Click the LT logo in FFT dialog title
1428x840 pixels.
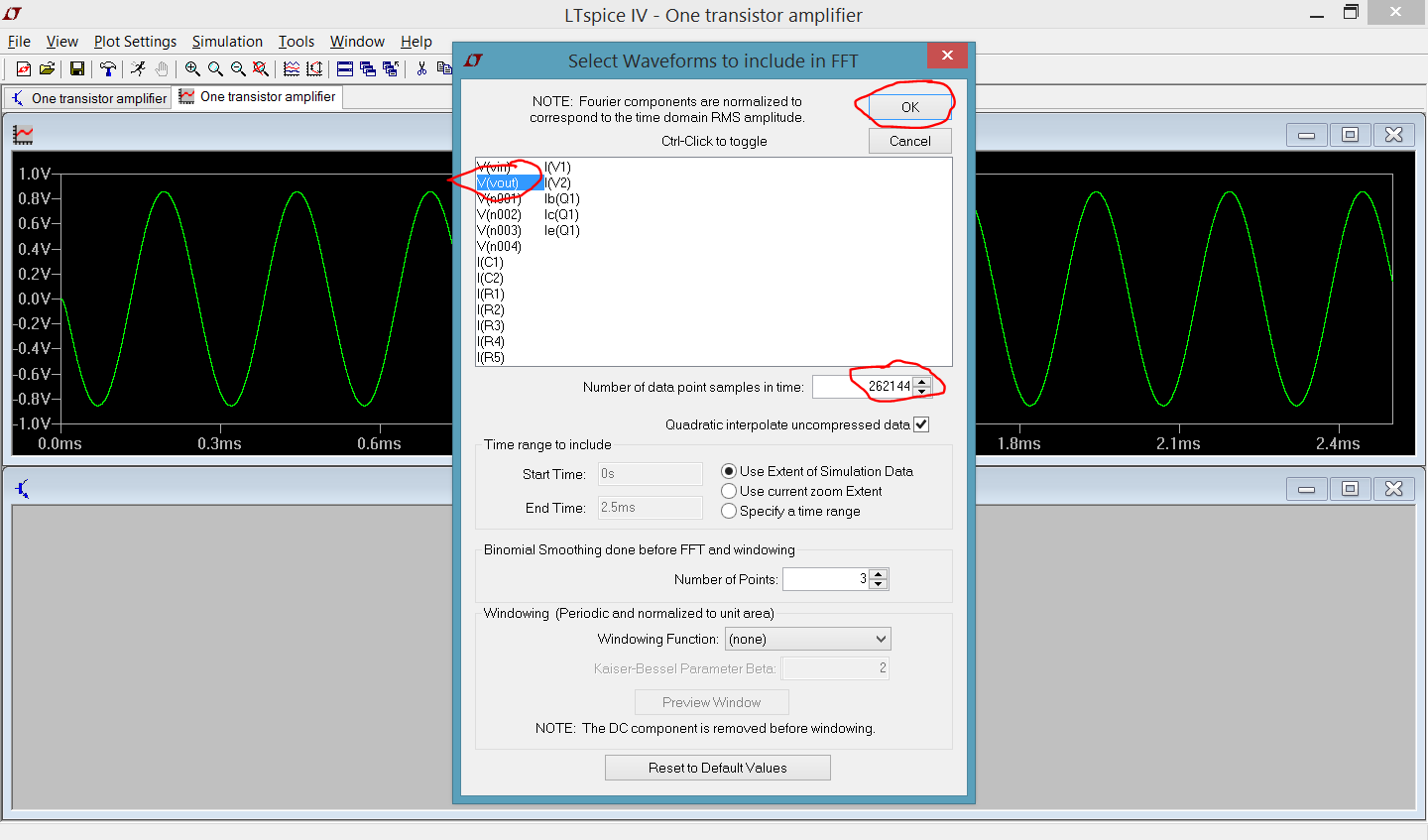point(473,60)
